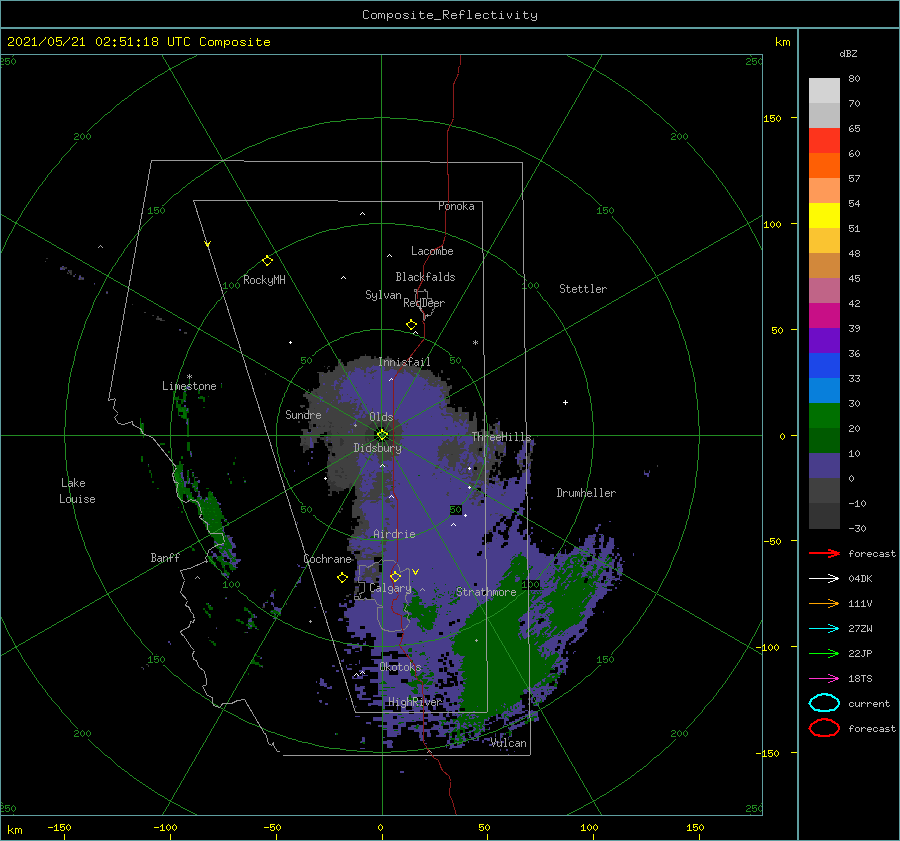Click the Sylvan label
This screenshot has height=841, width=900.
pyautogui.click(x=383, y=295)
